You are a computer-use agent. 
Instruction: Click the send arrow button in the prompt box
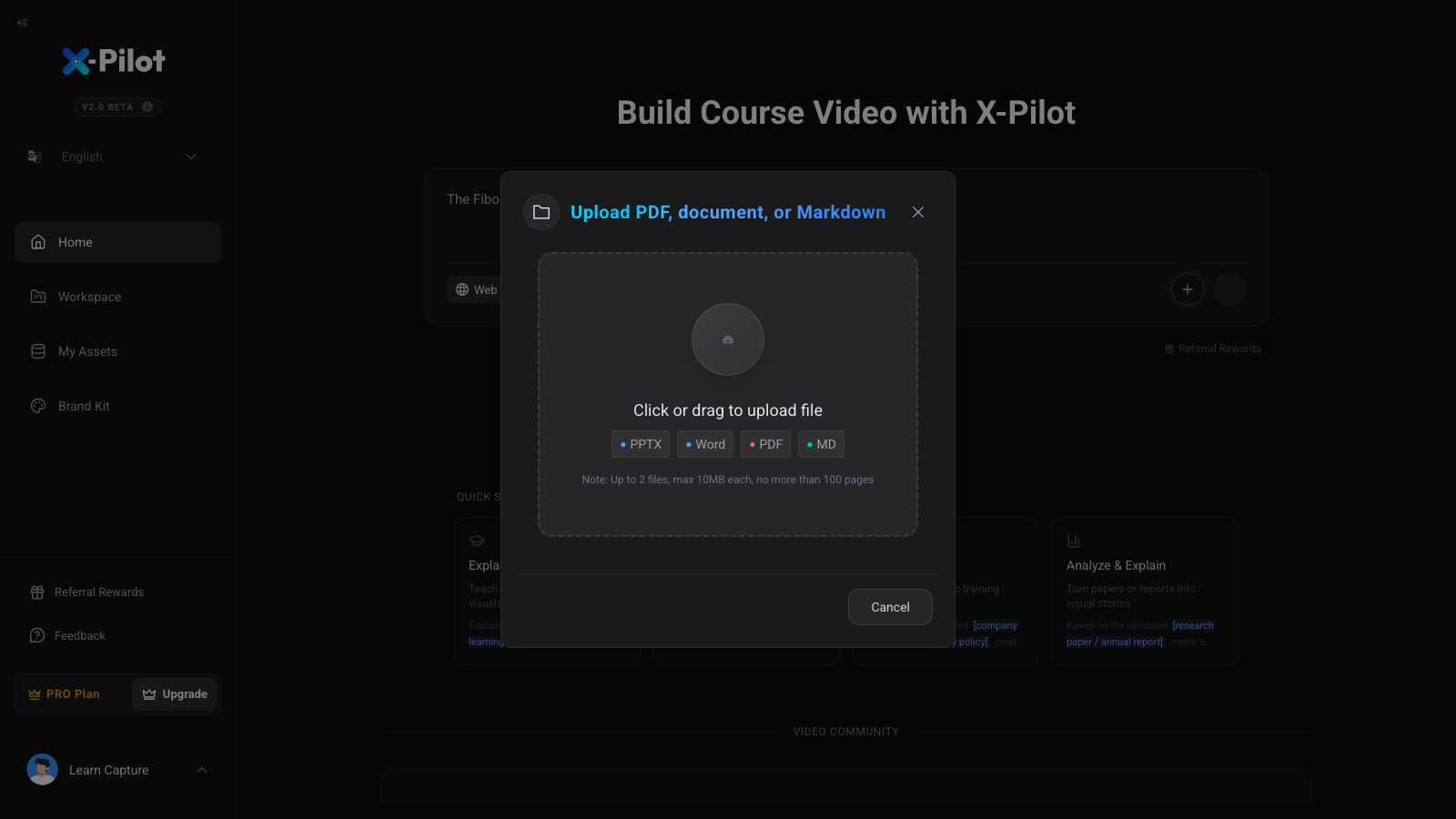pyautogui.click(x=1229, y=289)
